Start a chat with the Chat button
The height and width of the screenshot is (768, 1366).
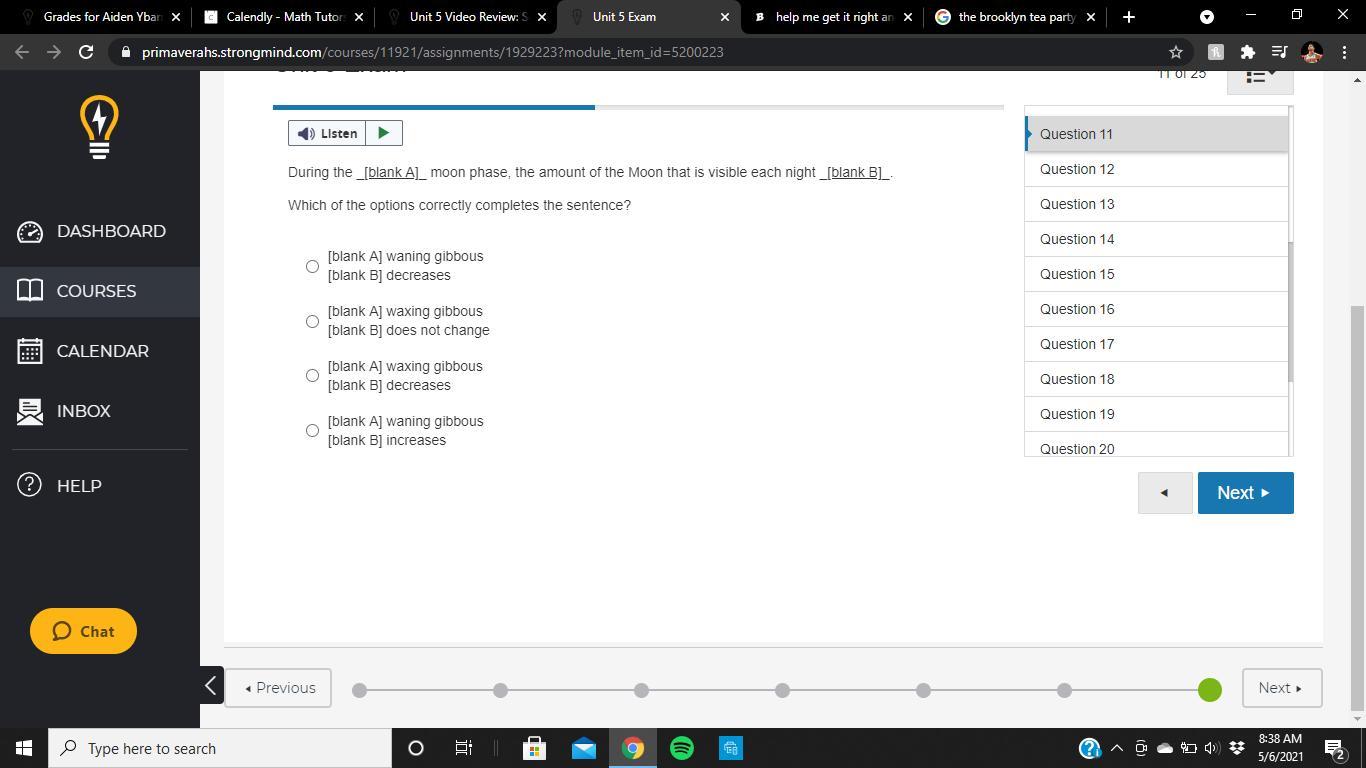pos(83,631)
